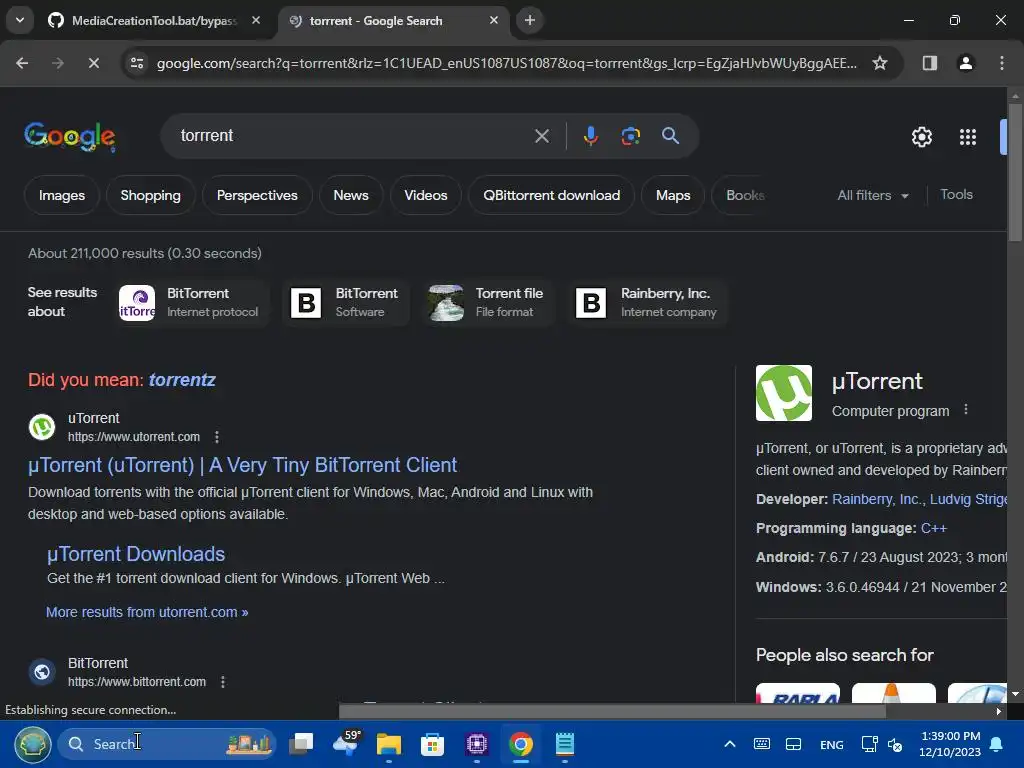Click the ENG language indicator

coord(831,745)
